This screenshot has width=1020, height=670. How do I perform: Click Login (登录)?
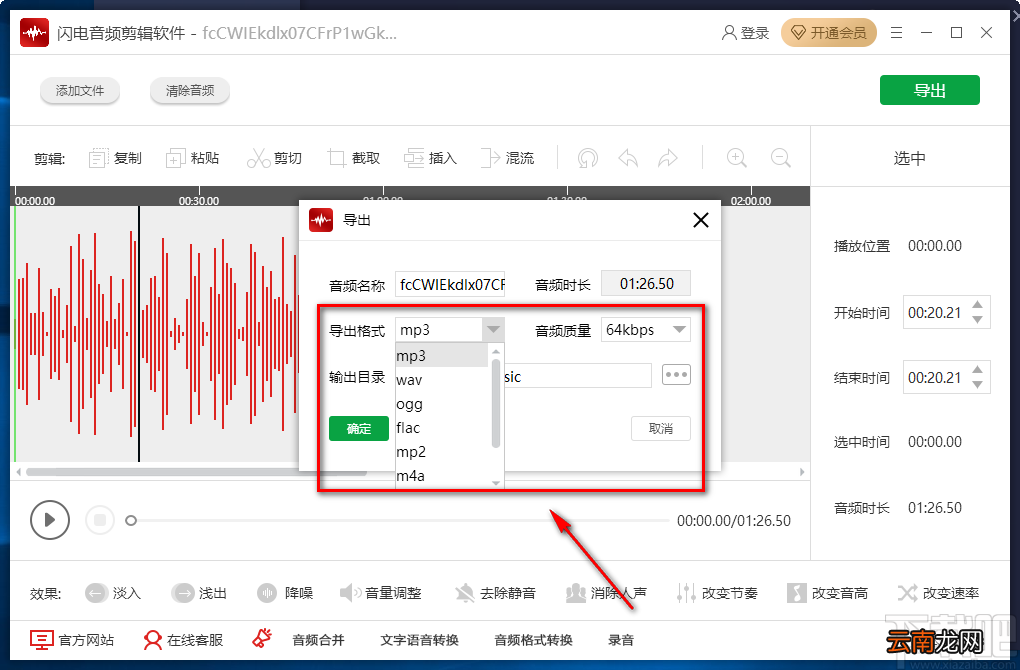point(745,33)
